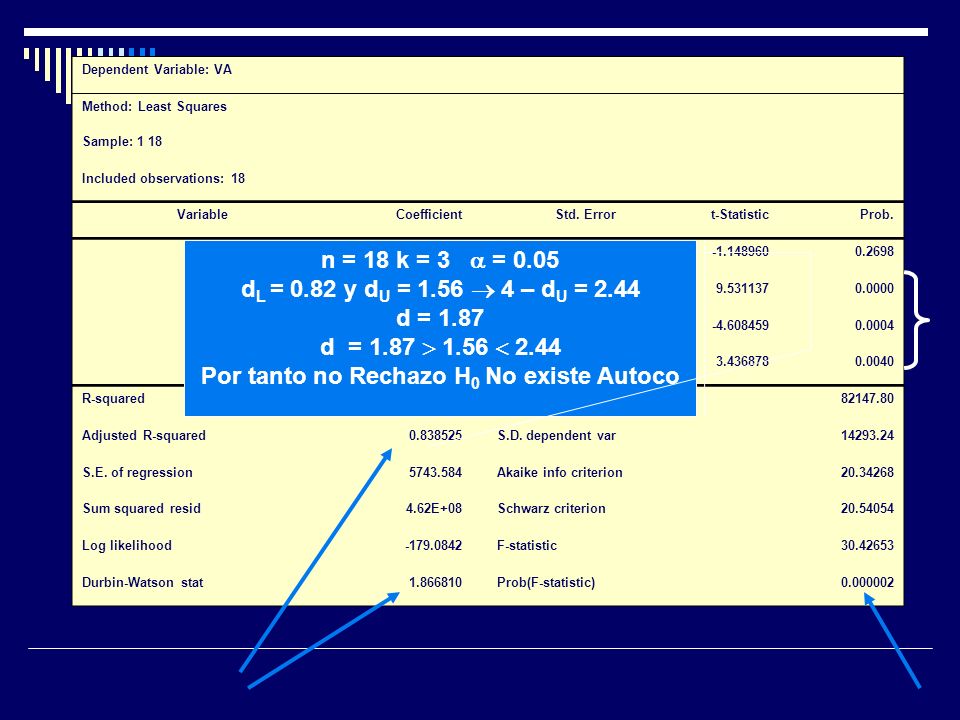Select mean dependent value 82147.80
This screenshot has height=720, width=960.
[867, 399]
